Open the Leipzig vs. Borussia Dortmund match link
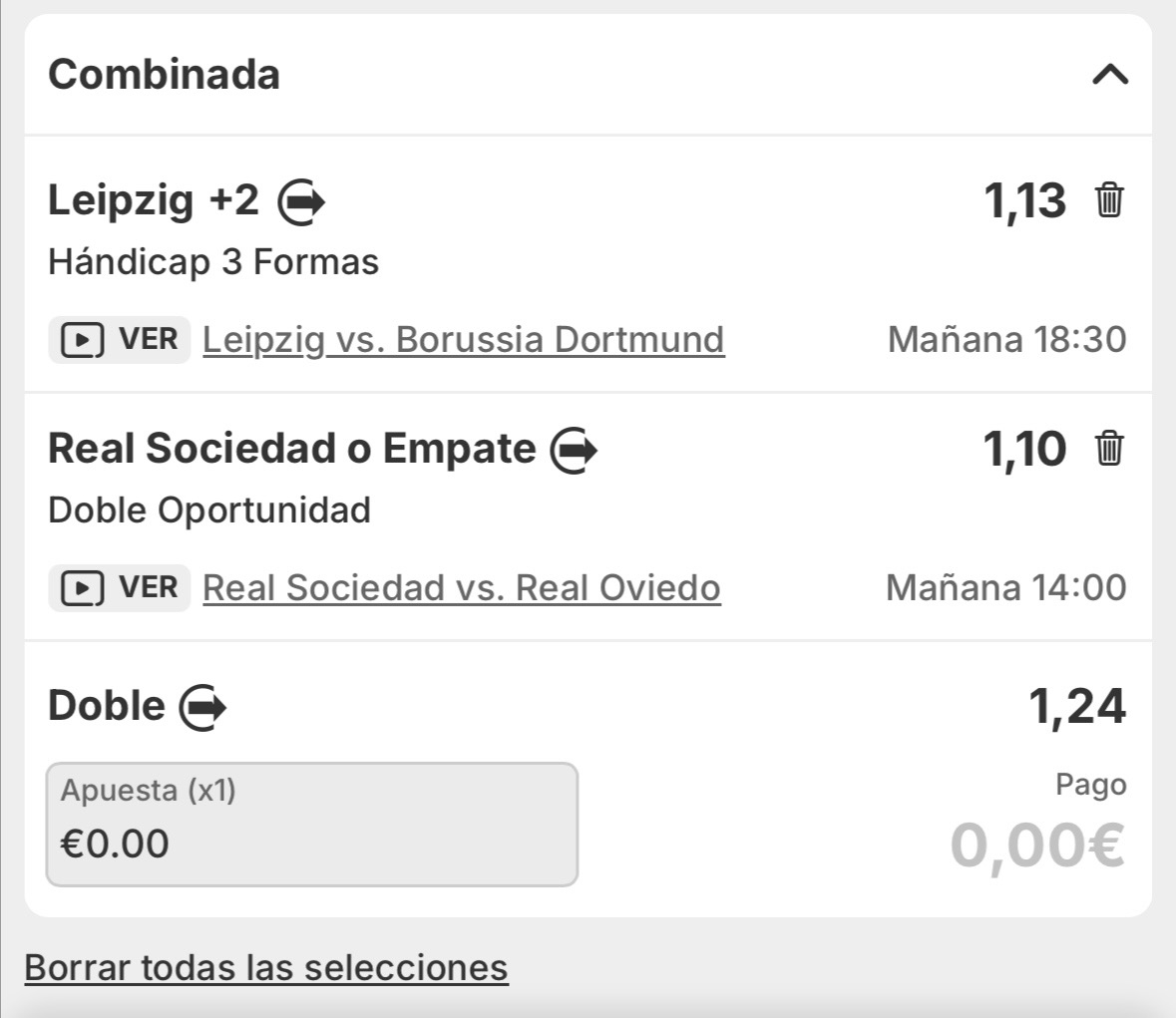 (x=463, y=340)
